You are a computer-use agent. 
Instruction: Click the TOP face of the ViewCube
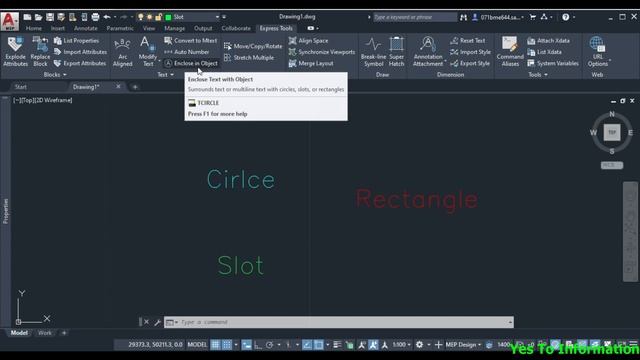612,132
